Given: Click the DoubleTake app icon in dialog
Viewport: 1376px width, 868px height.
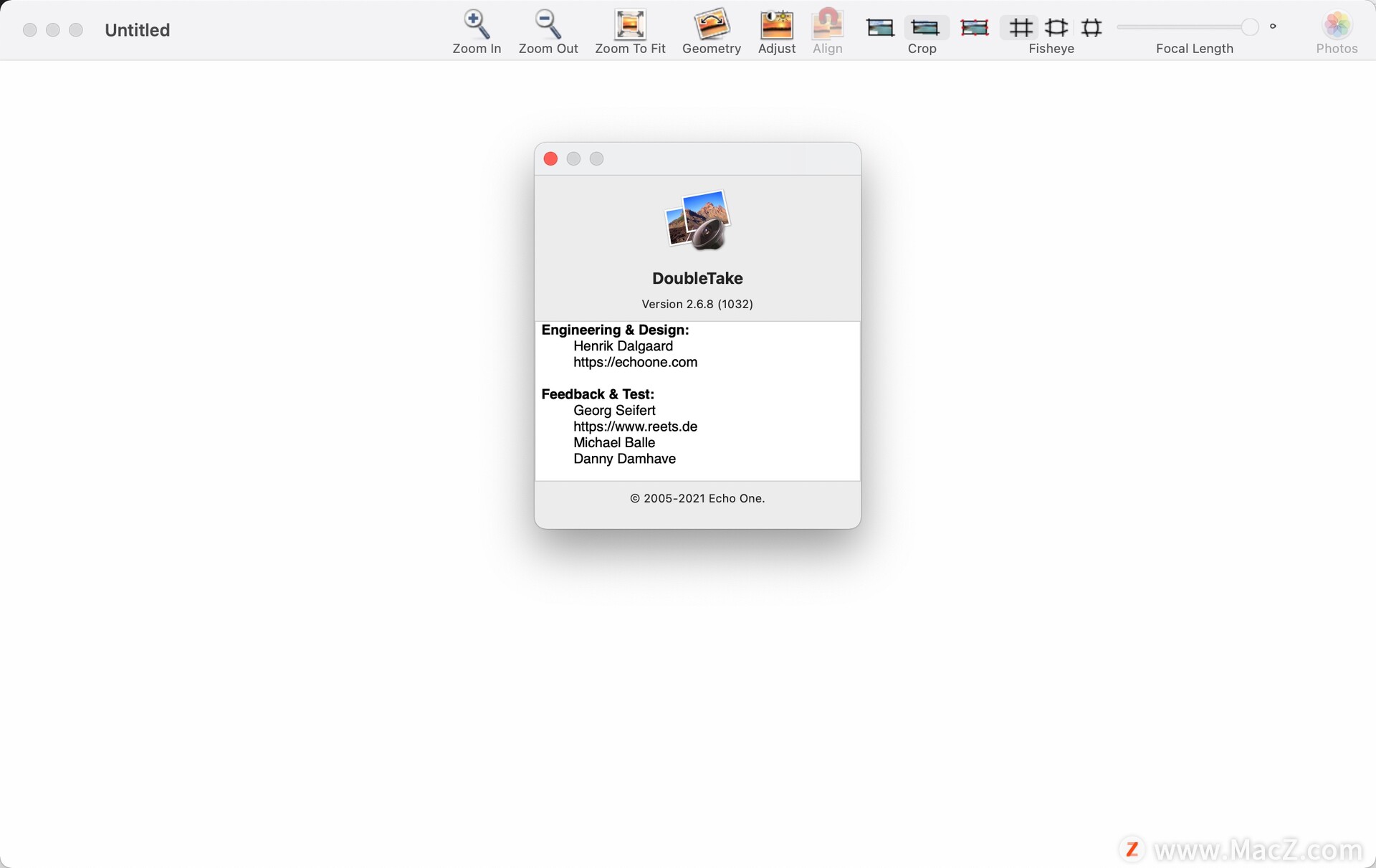Looking at the screenshot, I should (x=697, y=220).
